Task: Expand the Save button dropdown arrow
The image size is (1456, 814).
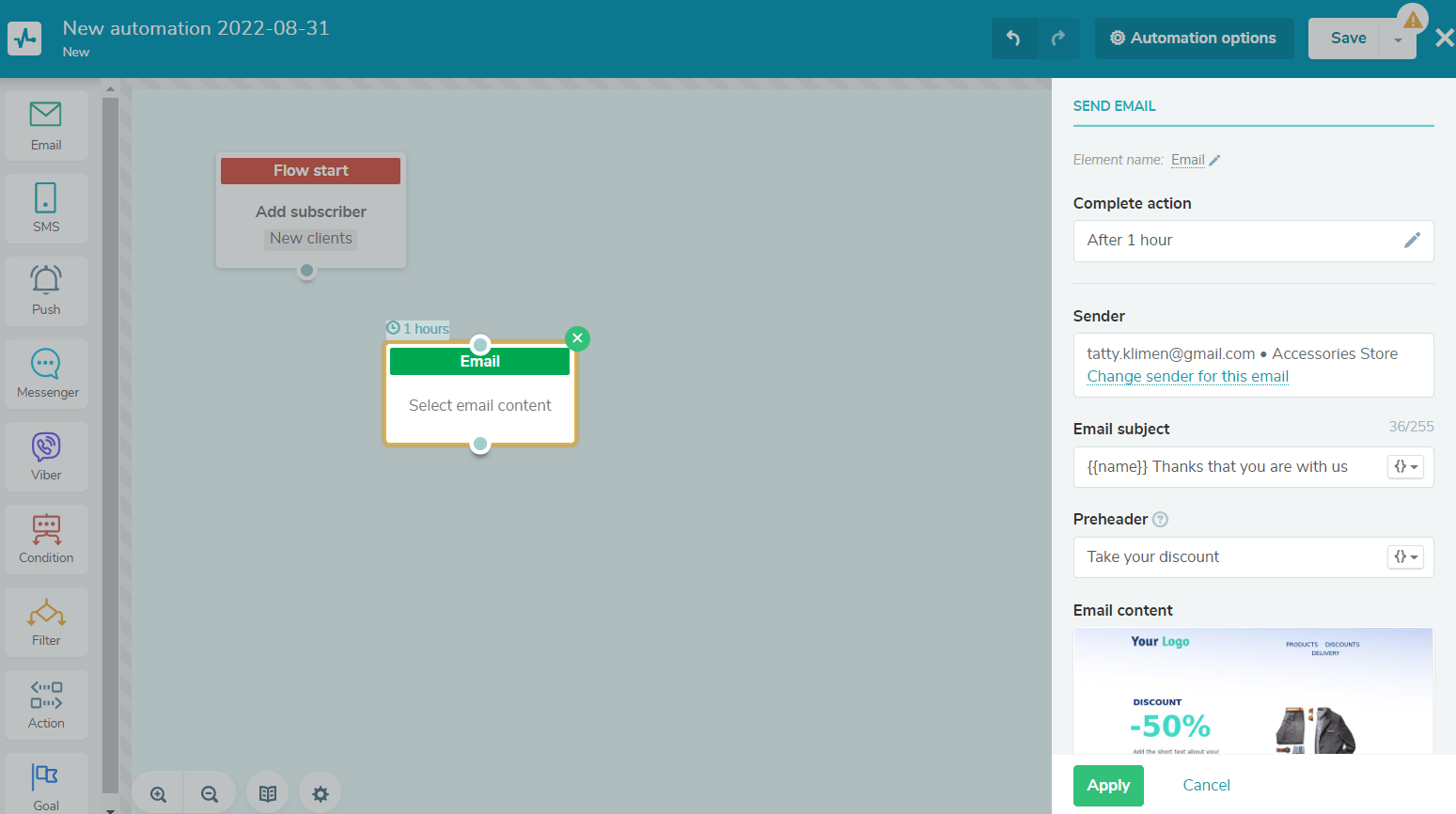Action: click(1398, 39)
